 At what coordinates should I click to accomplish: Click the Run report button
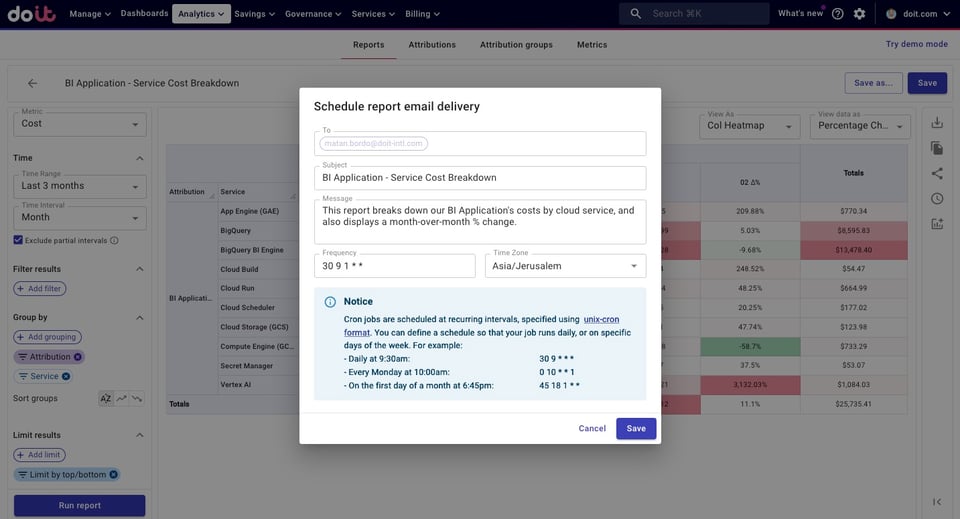[80, 506]
